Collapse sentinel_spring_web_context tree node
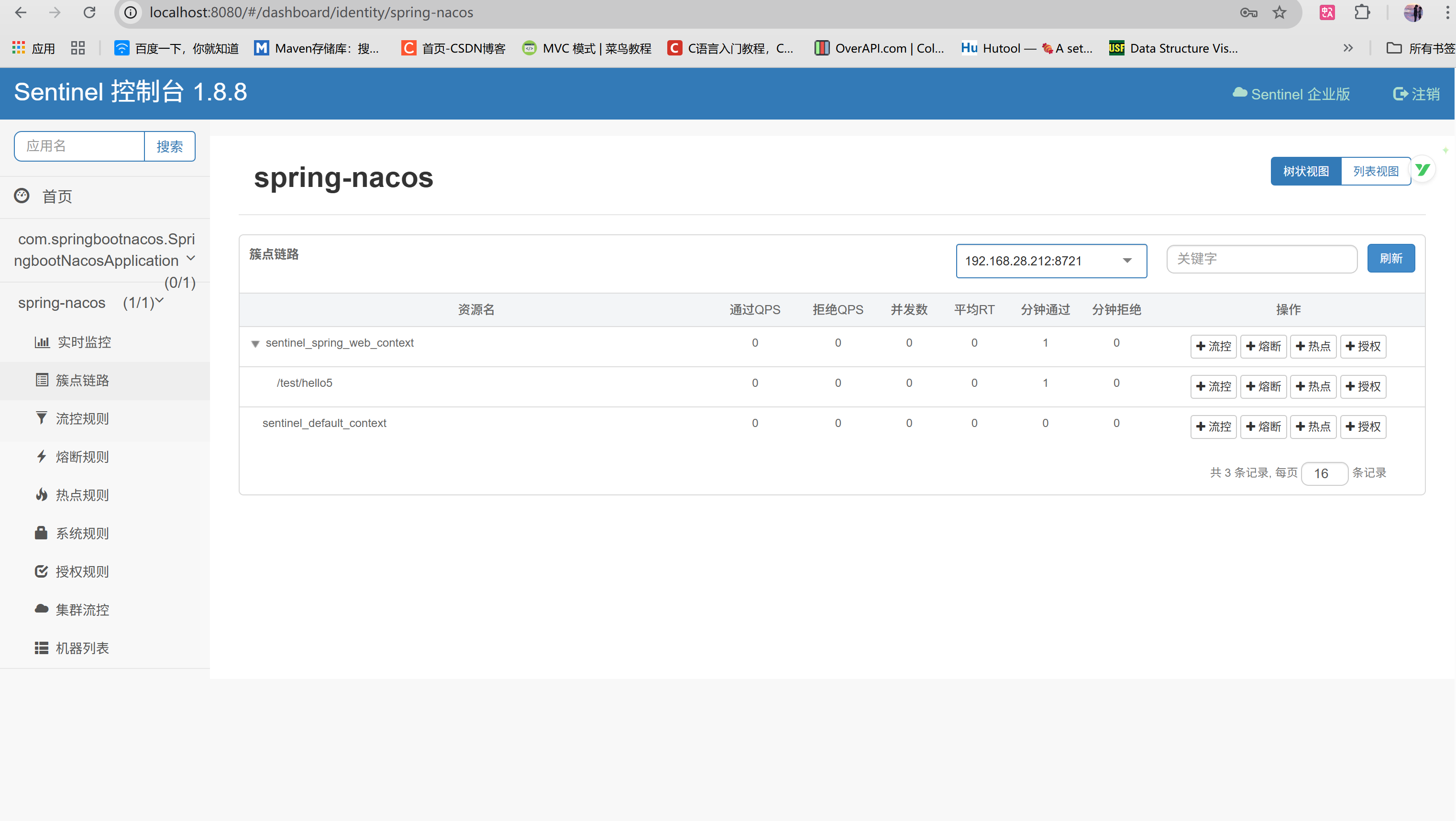1456x821 pixels. tap(255, 343)
